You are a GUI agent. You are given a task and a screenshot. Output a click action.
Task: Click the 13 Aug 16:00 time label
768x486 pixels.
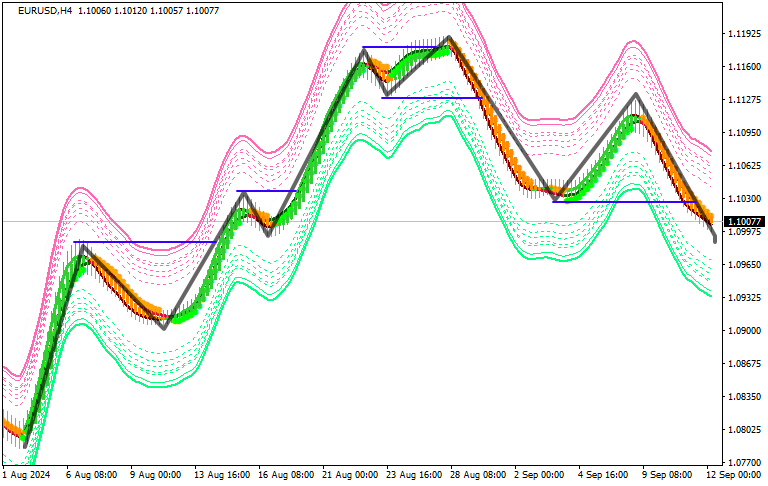[x=222, y=475]
